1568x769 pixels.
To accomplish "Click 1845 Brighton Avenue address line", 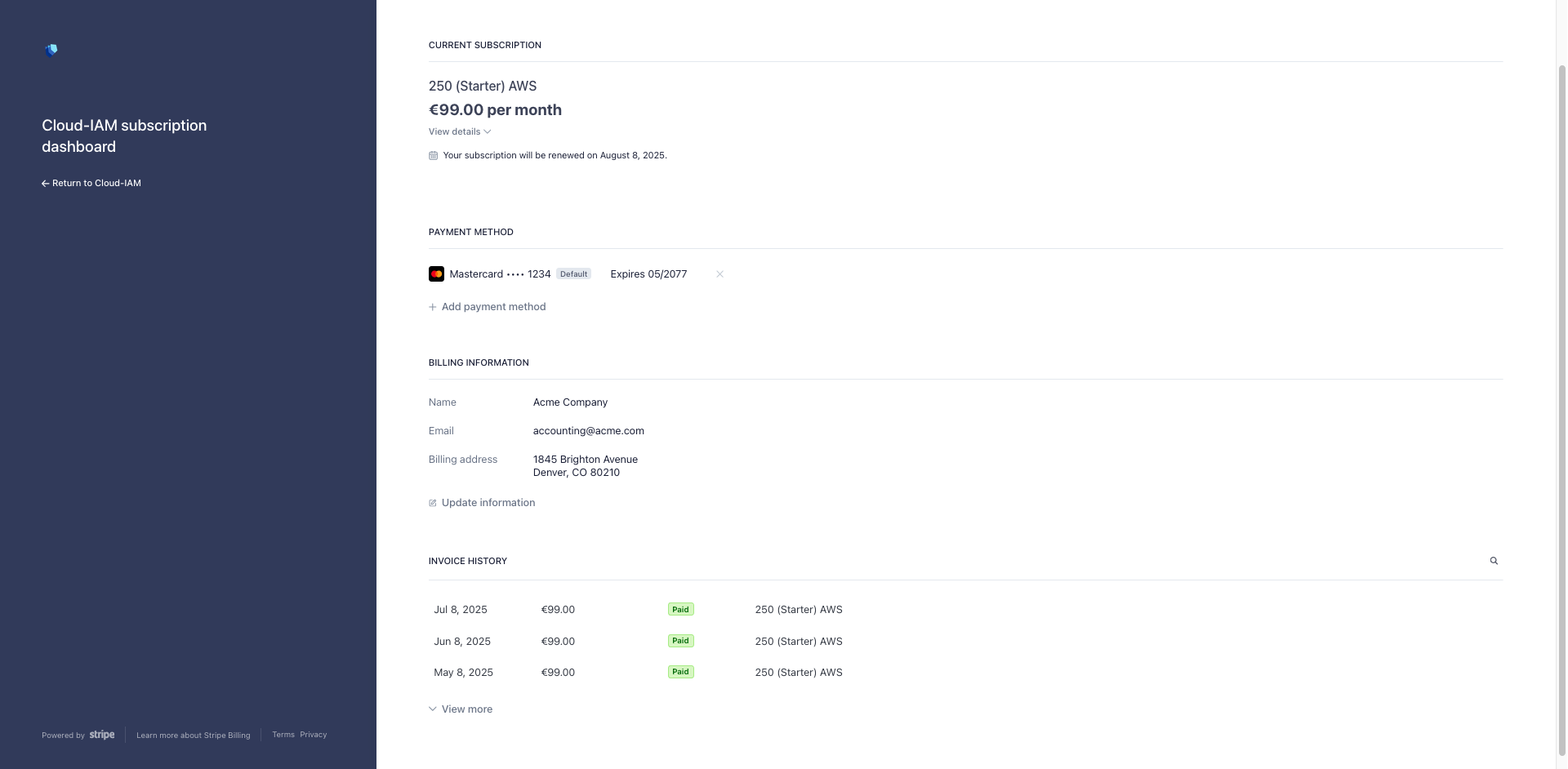I will click(586, 460).
